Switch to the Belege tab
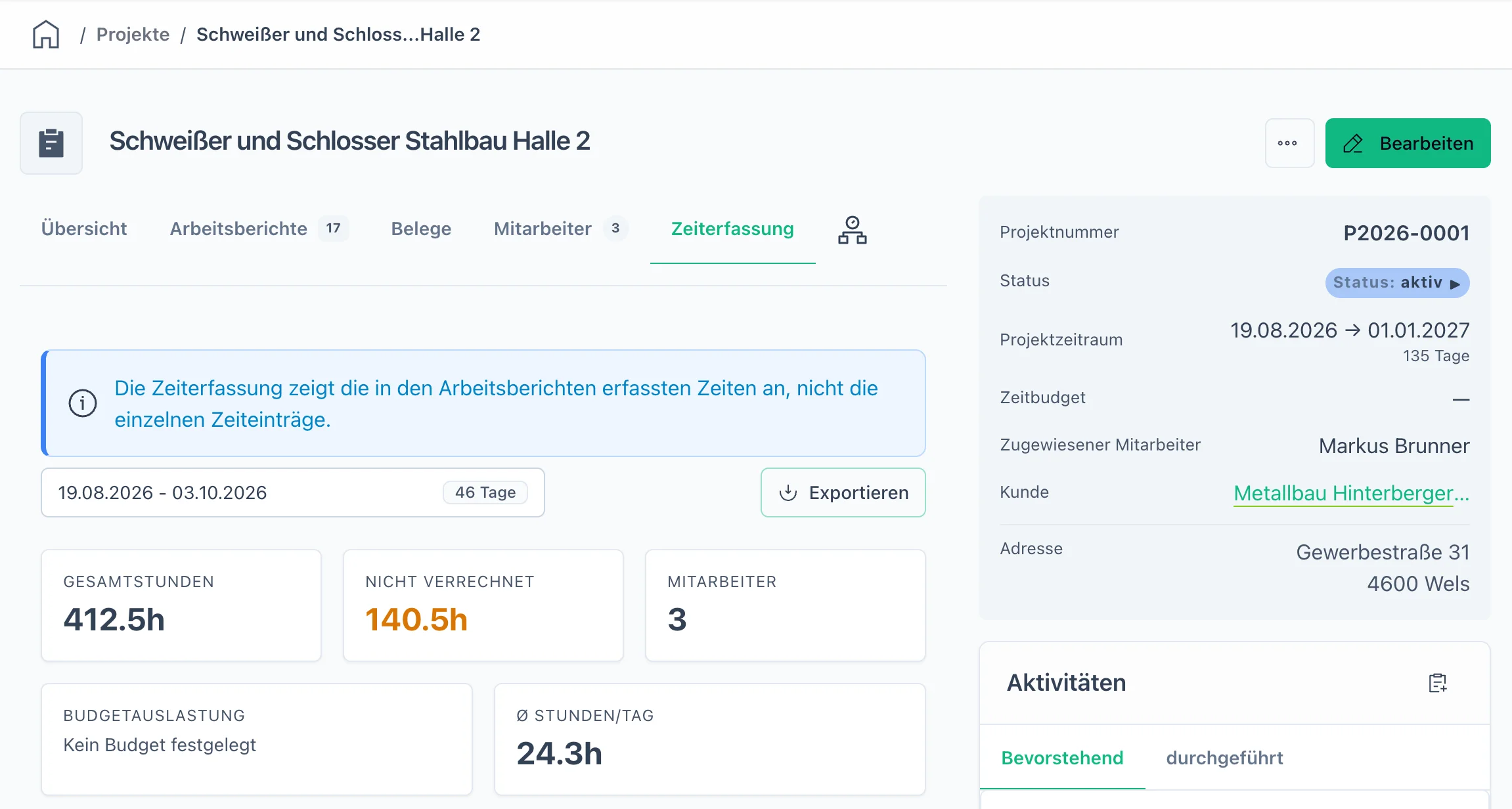Viewport: 1512px width, 809px height. coord(421,229)
